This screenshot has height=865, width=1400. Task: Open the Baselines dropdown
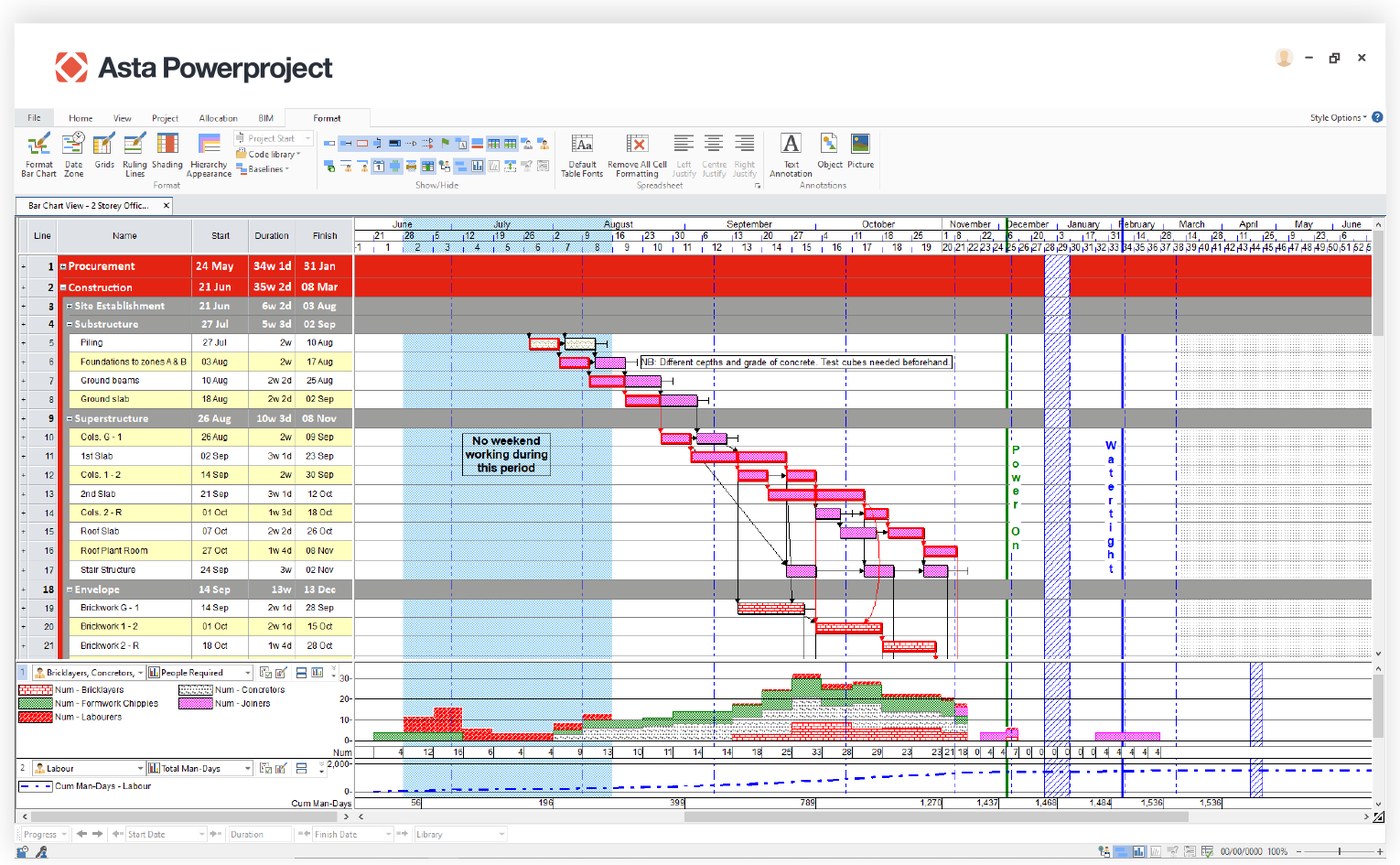point(262,169)
